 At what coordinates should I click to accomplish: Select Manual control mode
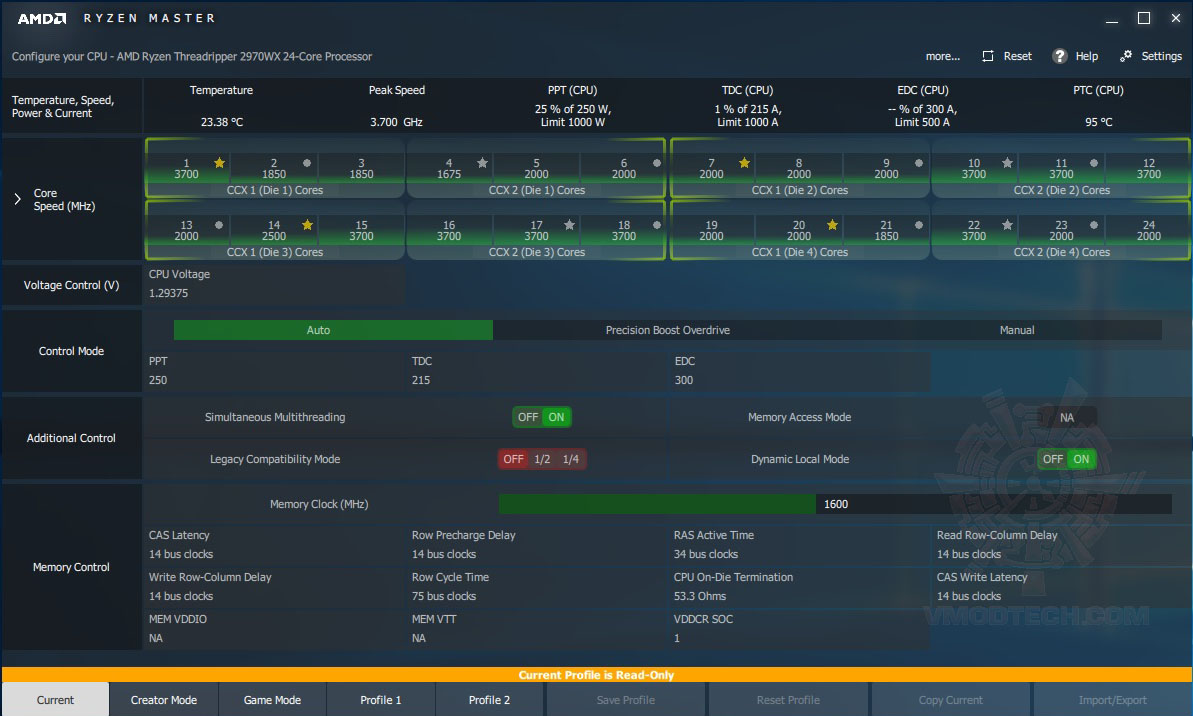(1016, 329)
